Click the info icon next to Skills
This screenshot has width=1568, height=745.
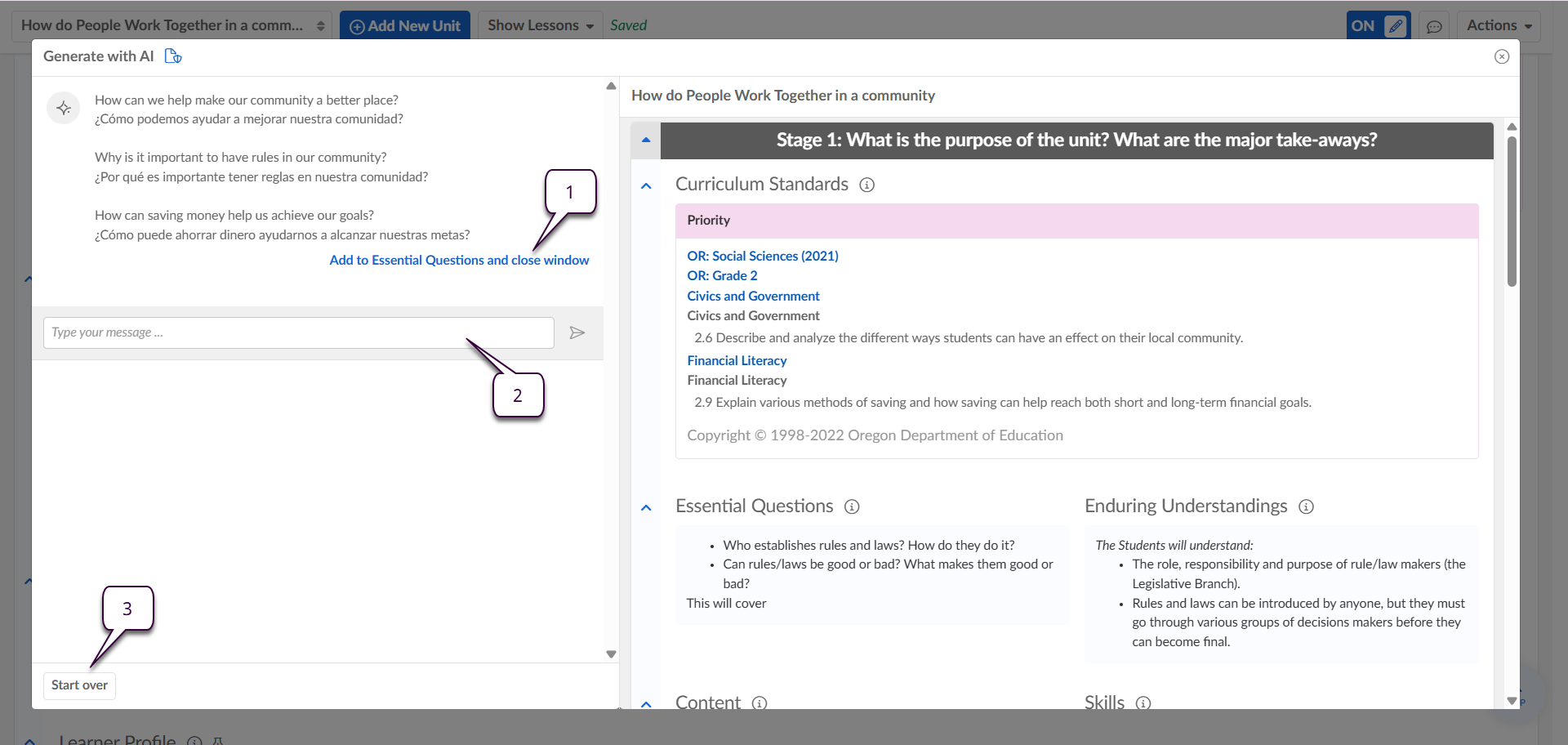pos(1143,703)
